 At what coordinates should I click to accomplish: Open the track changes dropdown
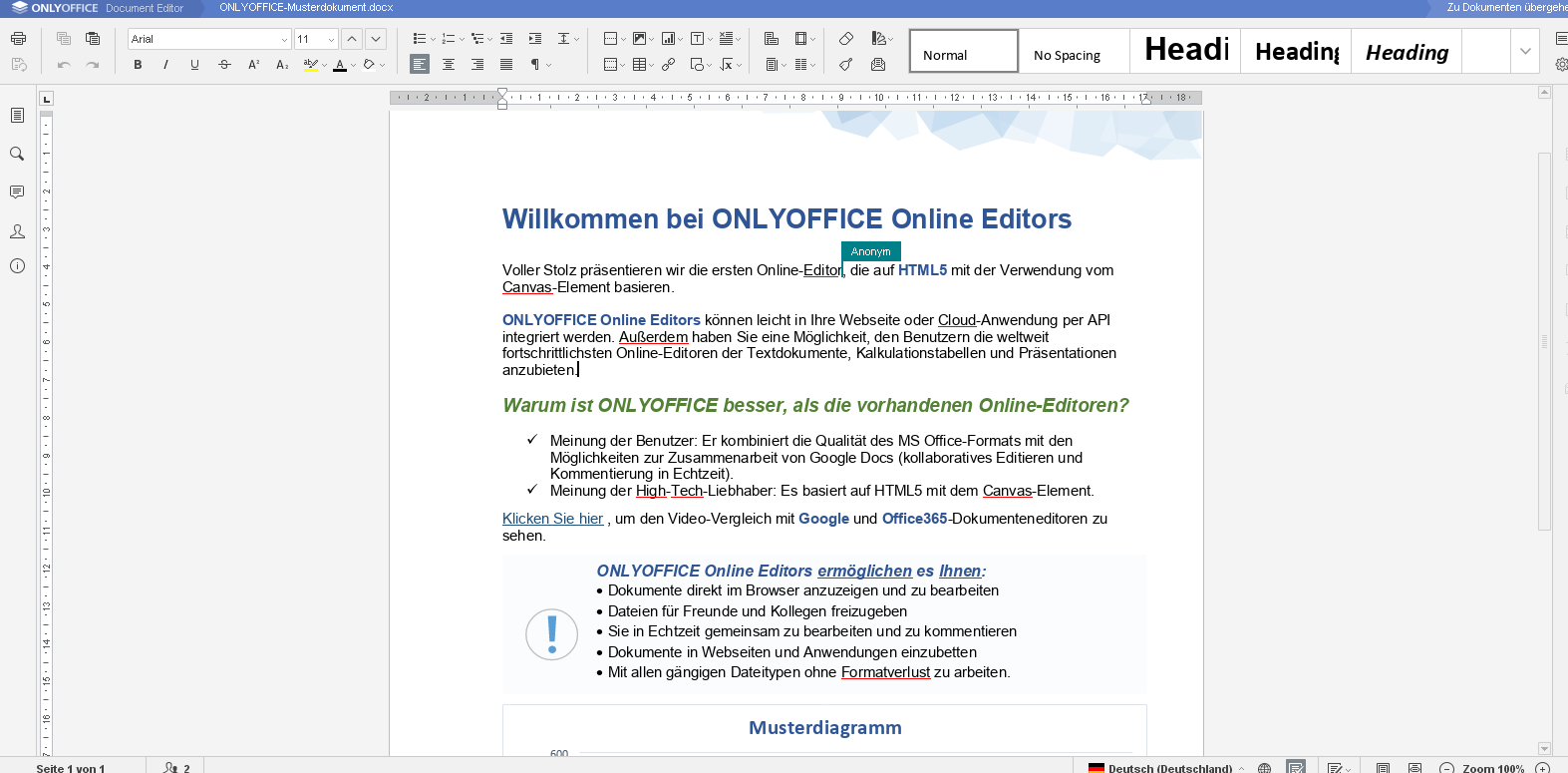click(1348, 767)
